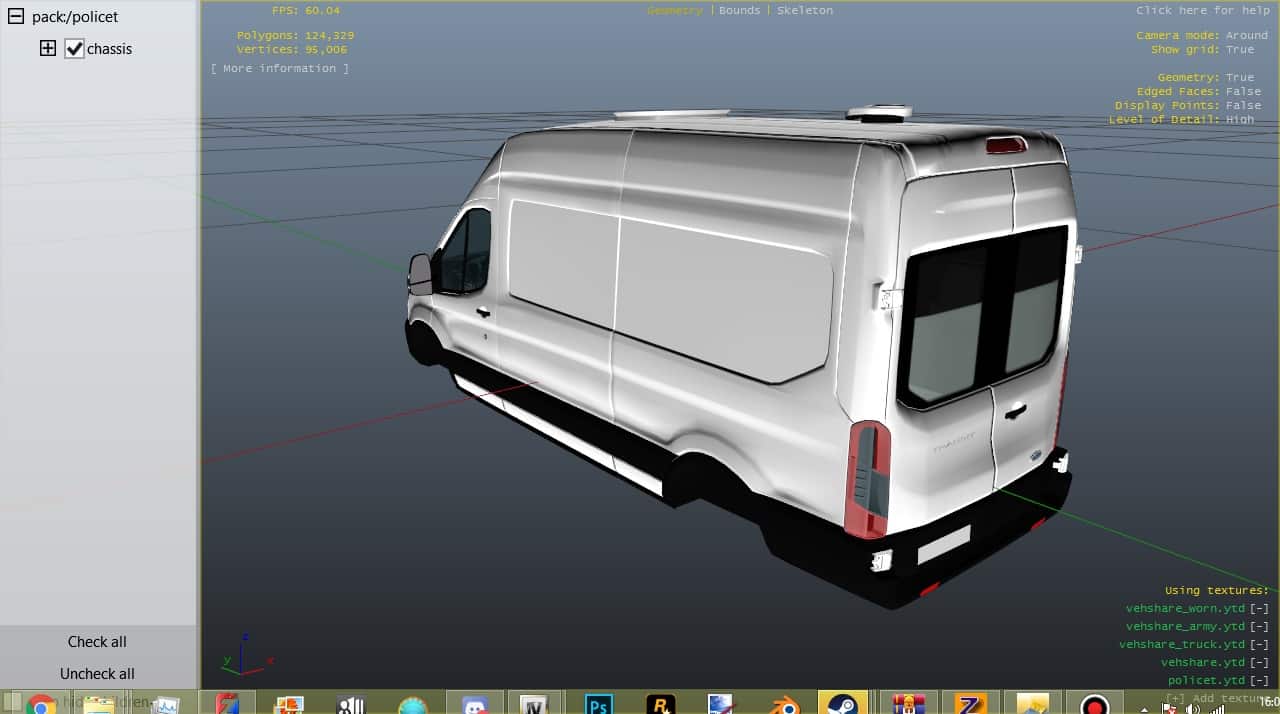
Task: Collapse the pack:/policet root node
Action: [15, 16]
